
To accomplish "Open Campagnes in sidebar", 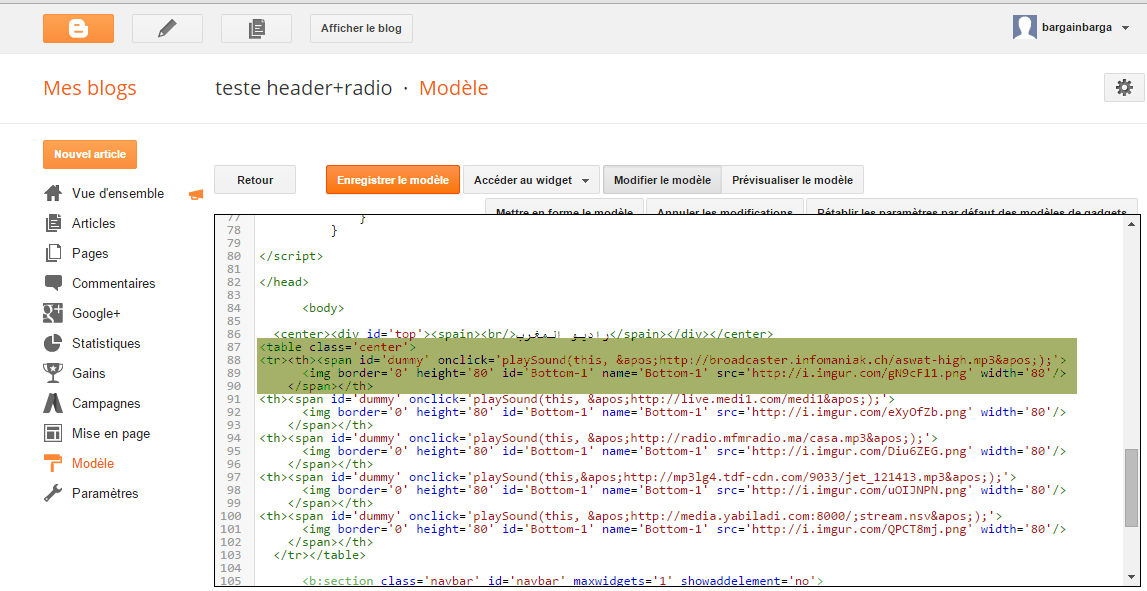I will (x=106, y=404).
